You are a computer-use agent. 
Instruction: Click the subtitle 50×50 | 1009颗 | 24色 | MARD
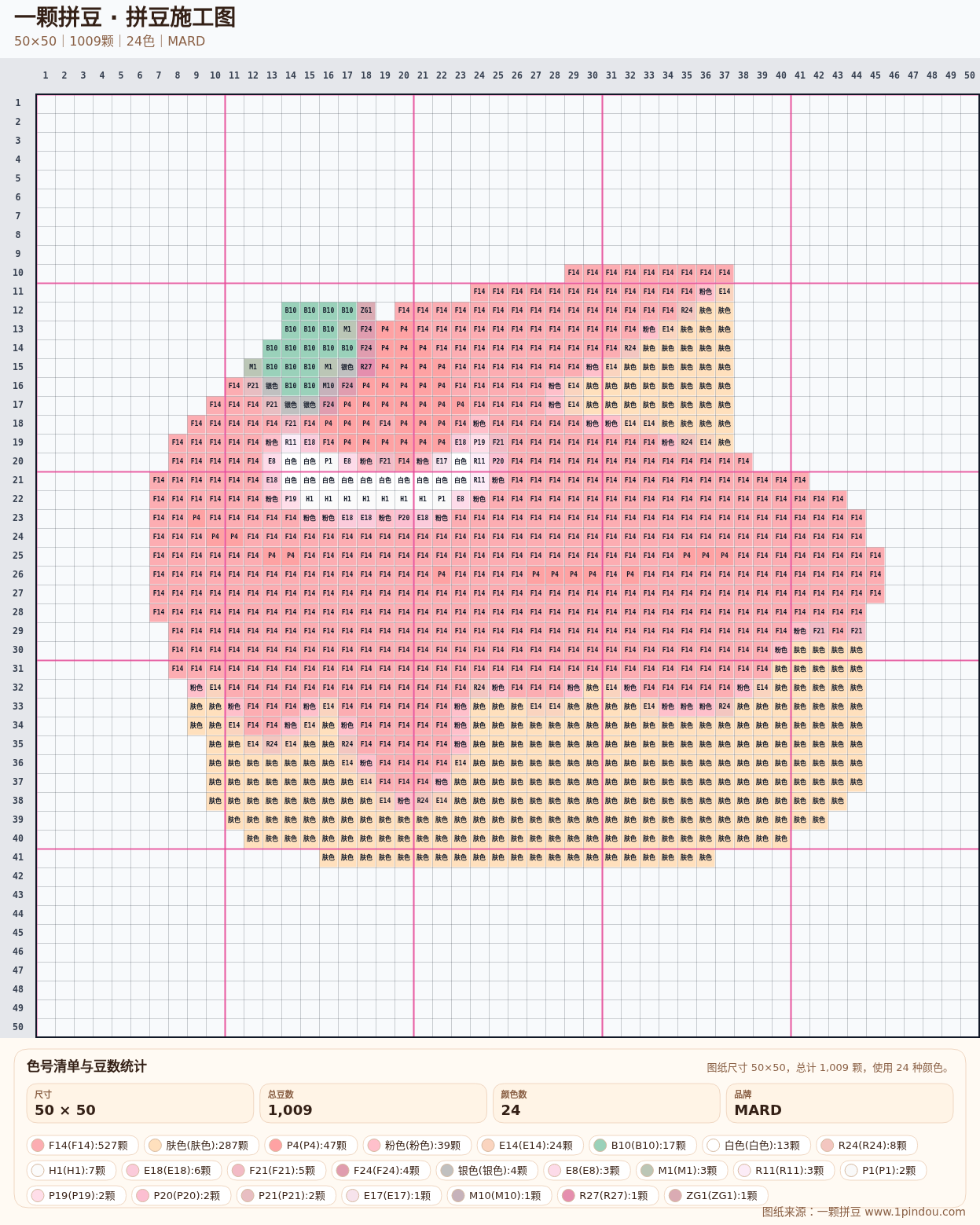click(109, 41)
